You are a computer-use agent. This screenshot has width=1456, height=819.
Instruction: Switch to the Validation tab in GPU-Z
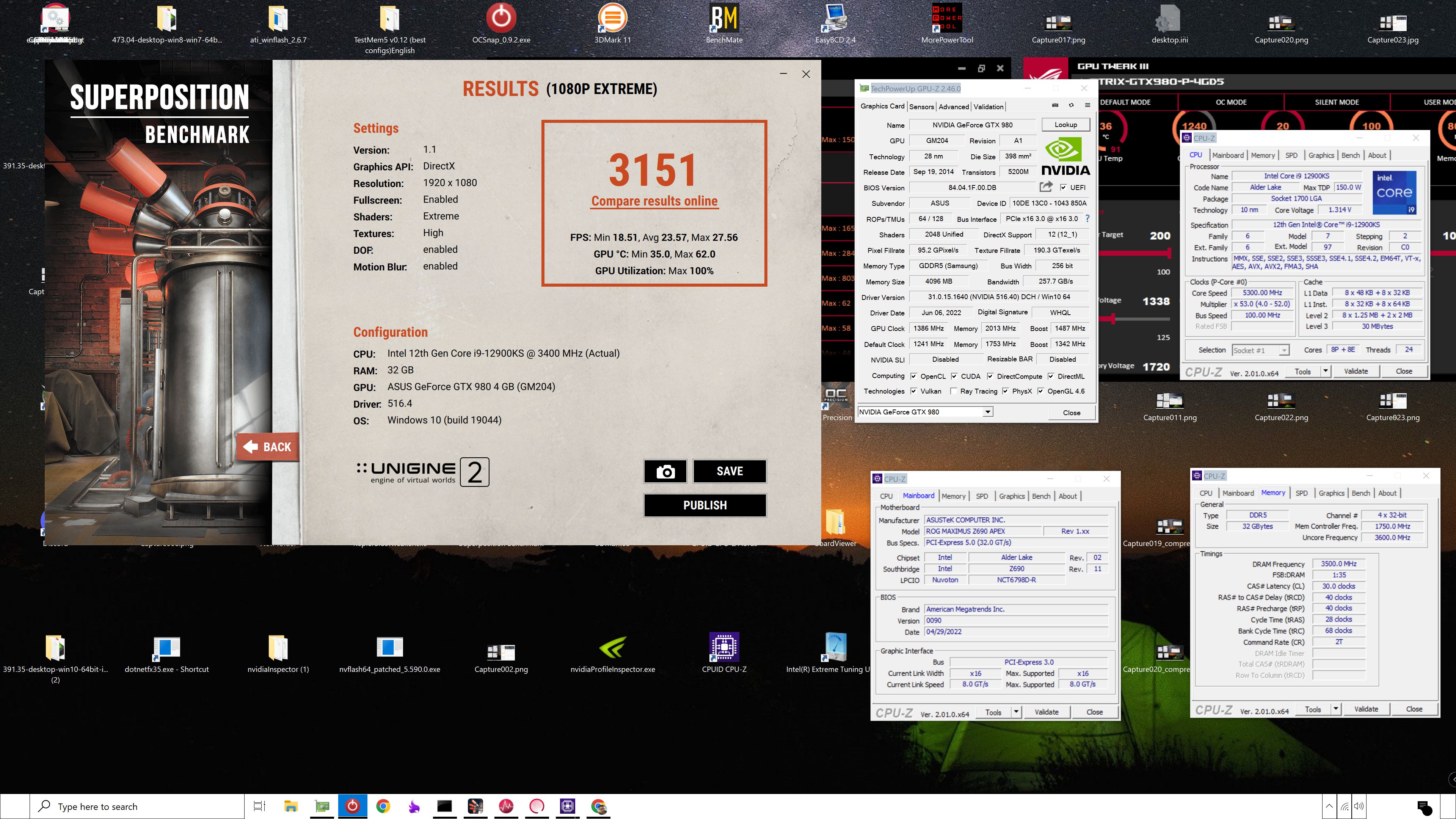(x=988, y=106)
